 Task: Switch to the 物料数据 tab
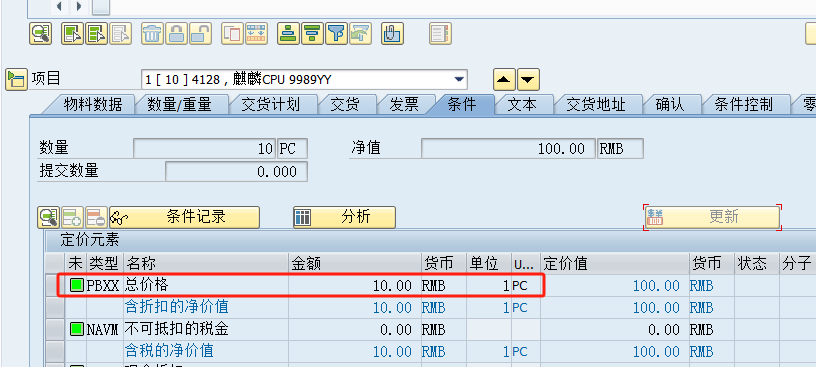pos(93,105)
